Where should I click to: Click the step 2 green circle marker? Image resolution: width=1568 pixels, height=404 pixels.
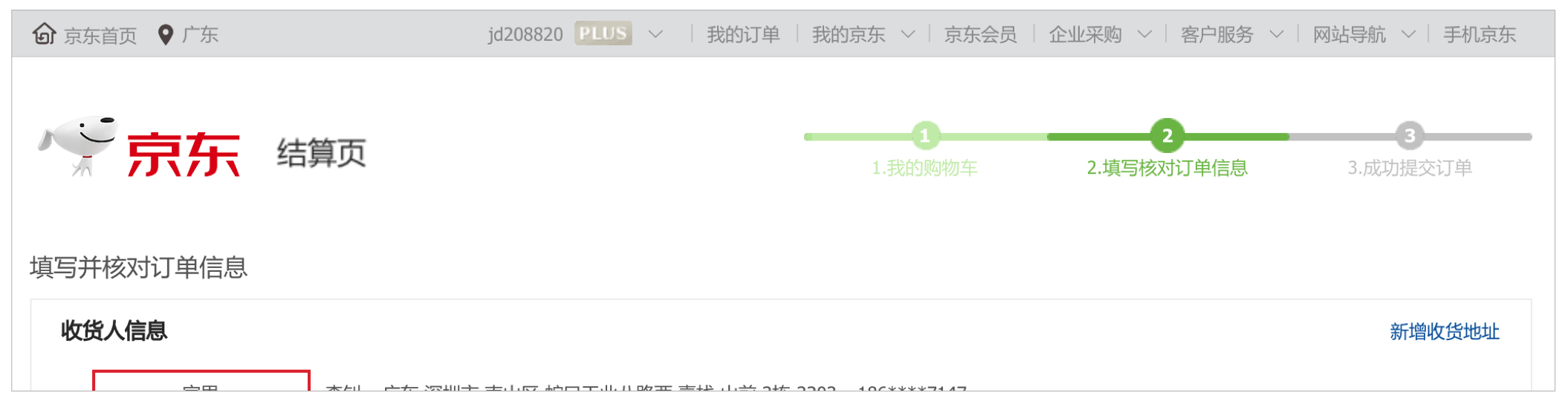pos(1167,136)
